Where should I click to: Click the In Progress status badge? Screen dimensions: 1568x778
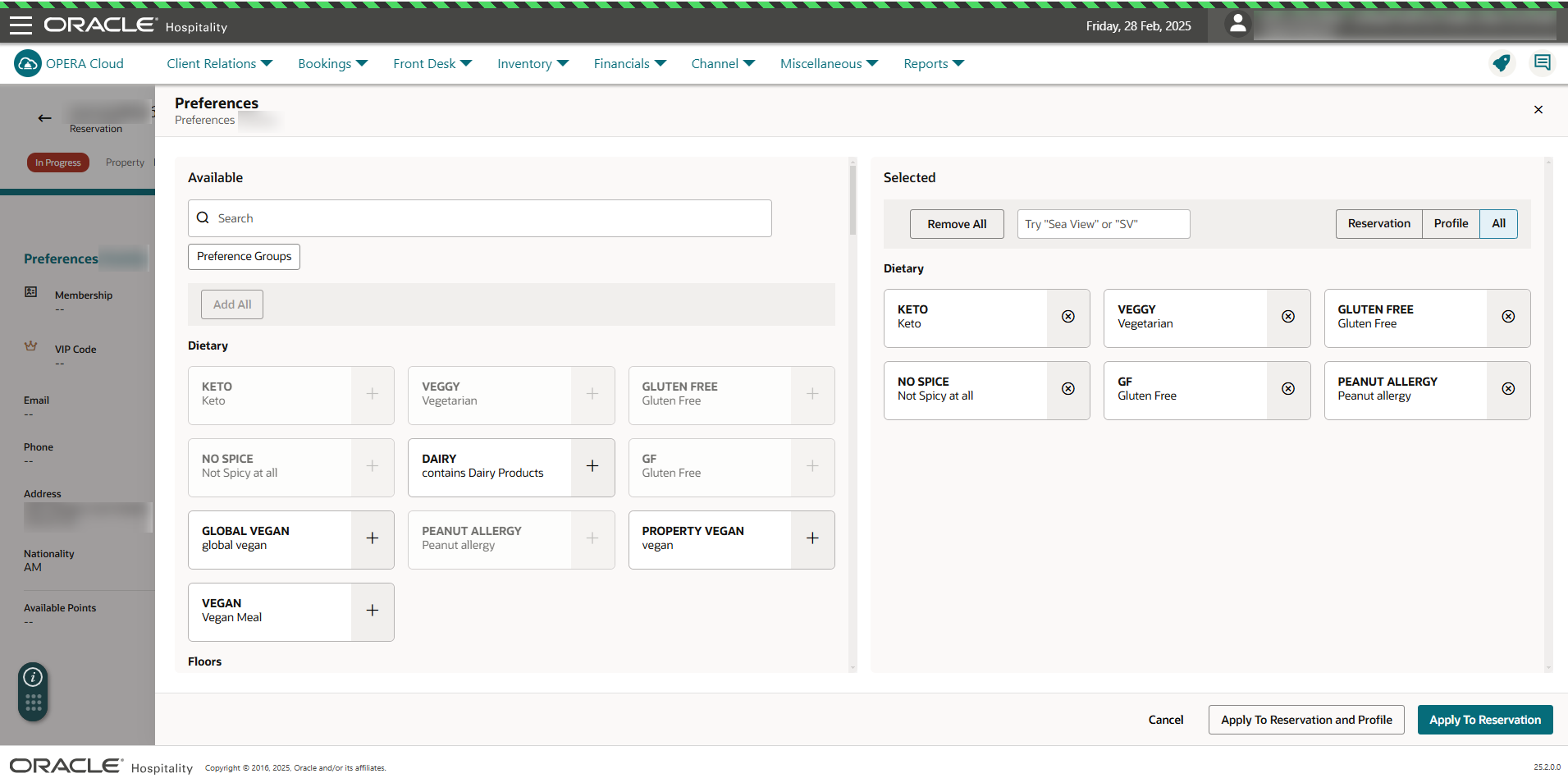click(x=58, y=162)
